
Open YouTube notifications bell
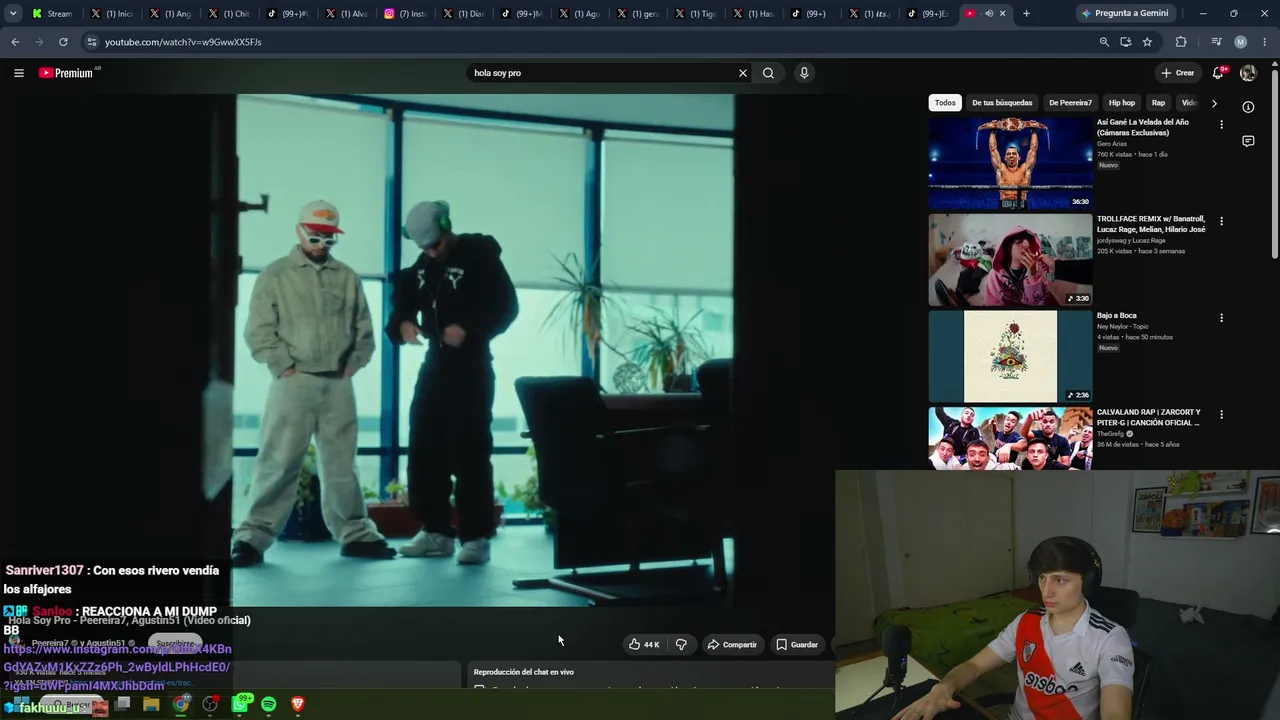(x=1218, y=73)
